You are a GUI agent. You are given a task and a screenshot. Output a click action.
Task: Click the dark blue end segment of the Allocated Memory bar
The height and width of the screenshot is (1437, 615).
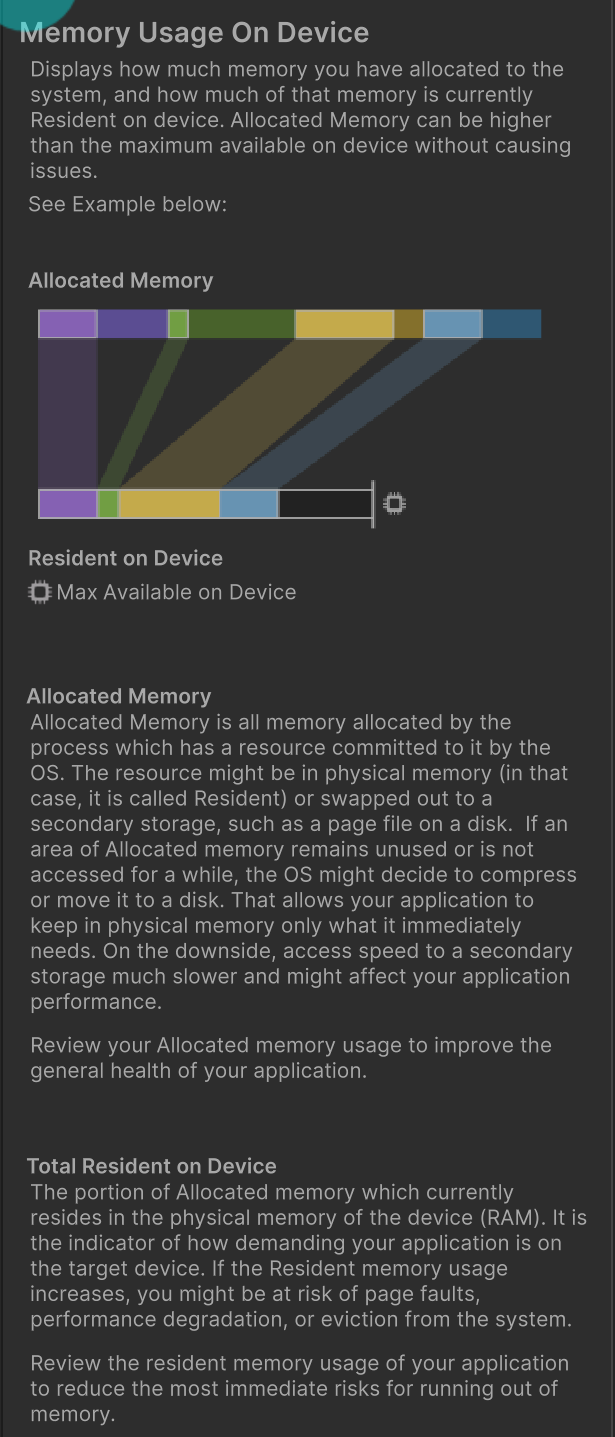point(512,324)
